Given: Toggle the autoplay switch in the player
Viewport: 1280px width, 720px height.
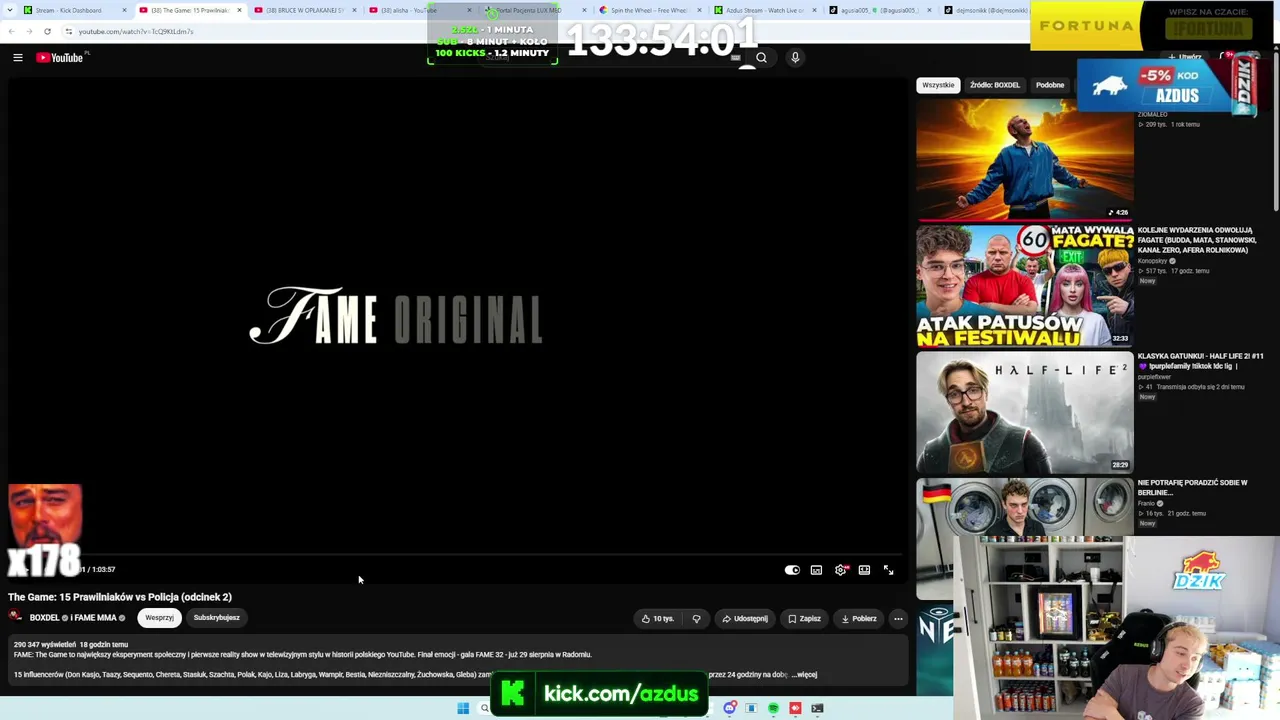Looking at the screenshot, I should point(792,570).
